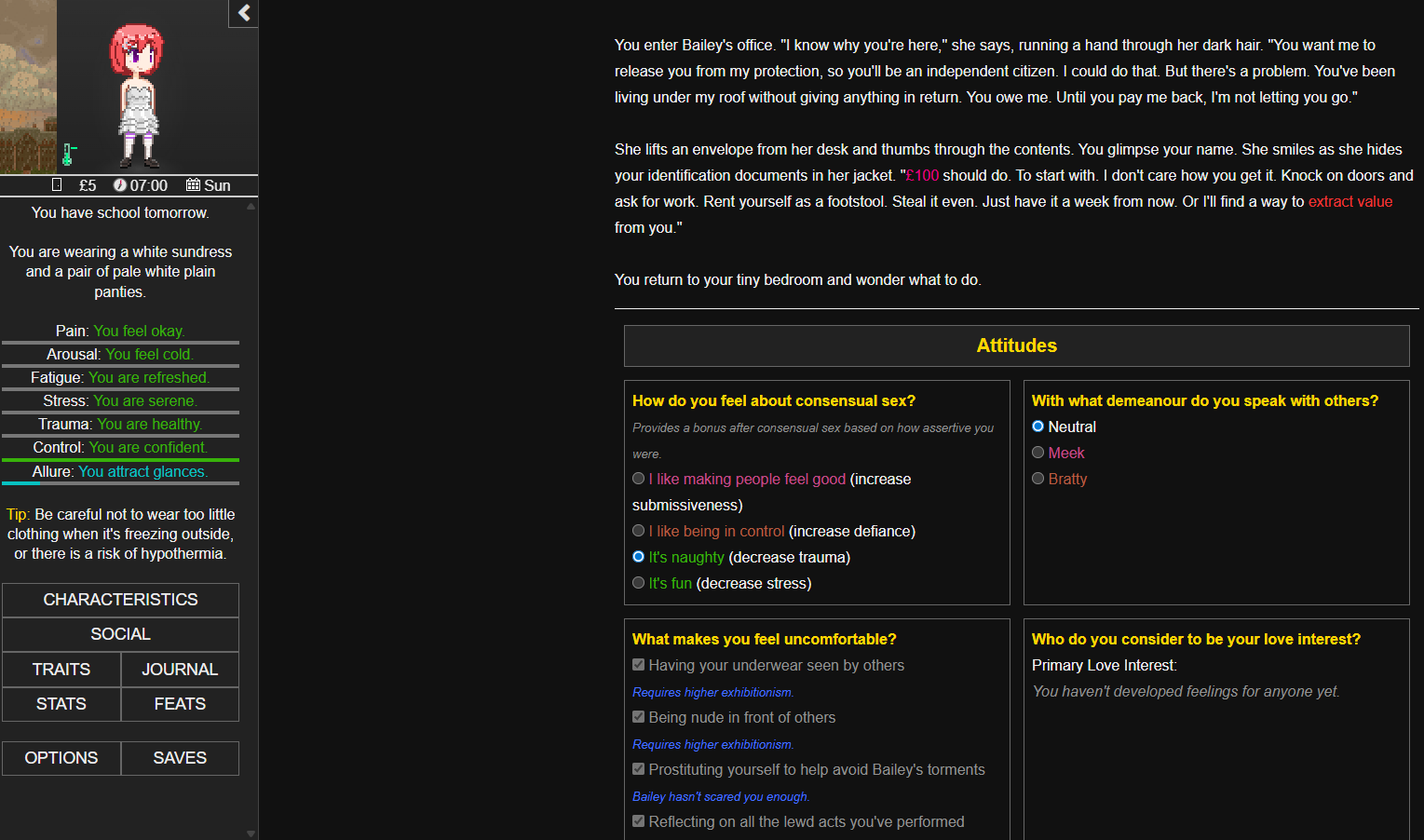
Task: Select 'I like making people feel good'
Action: pos(638,479)
